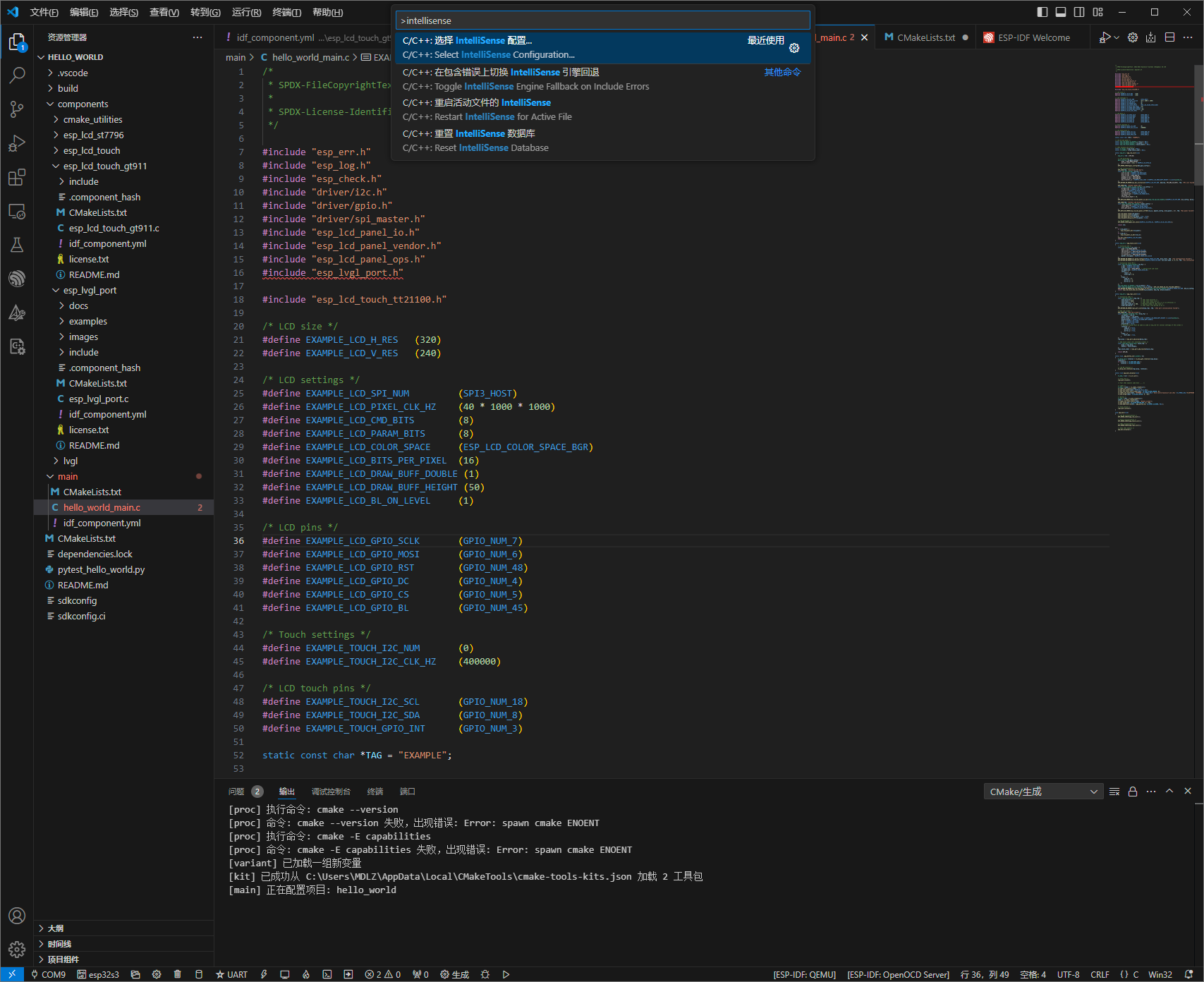Click the COM9 port selector in status bar
This screenshot has width=1204, height=982.
[x=48, y=974]
